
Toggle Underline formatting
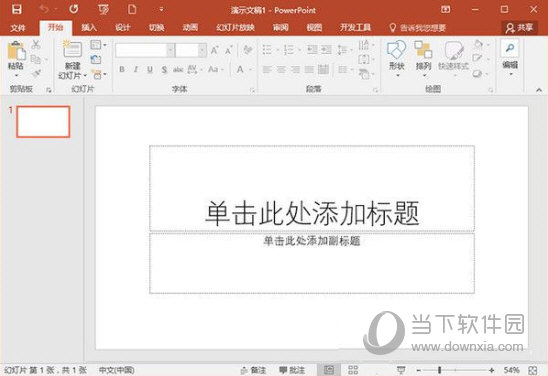[x=150, y=69]
